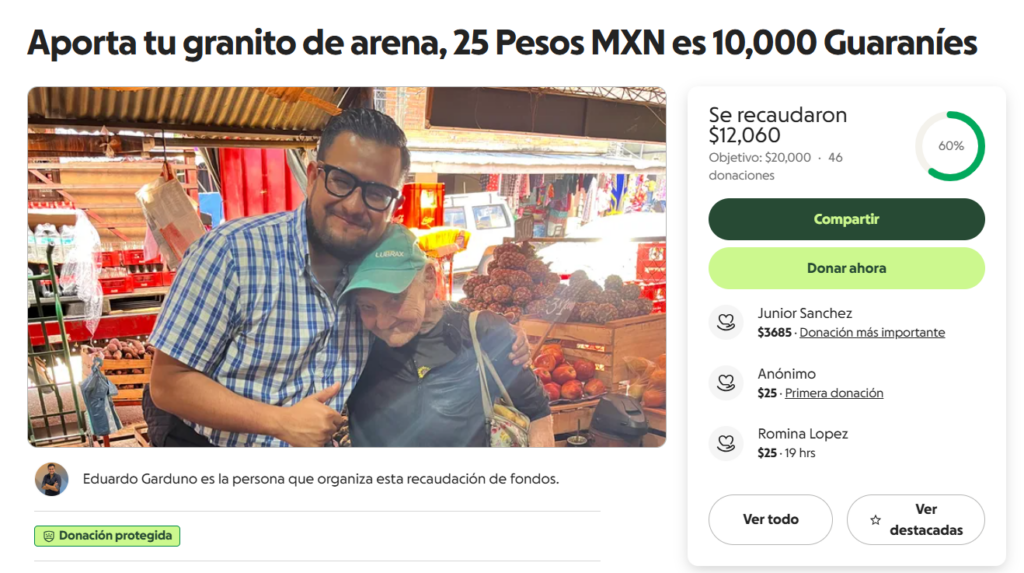The image size is (1024, 573).
Task: Click the Compartir button
Action: click(x=846, y=220)
